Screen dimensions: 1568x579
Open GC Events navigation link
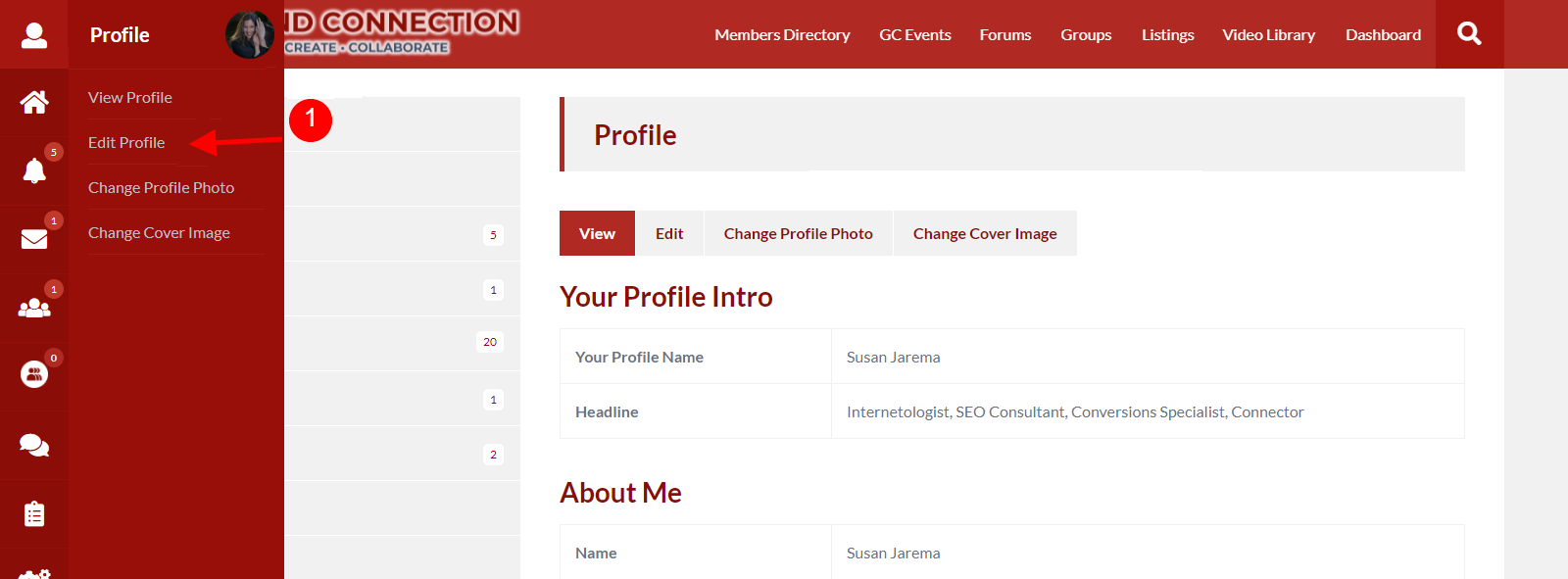(915, 34)
